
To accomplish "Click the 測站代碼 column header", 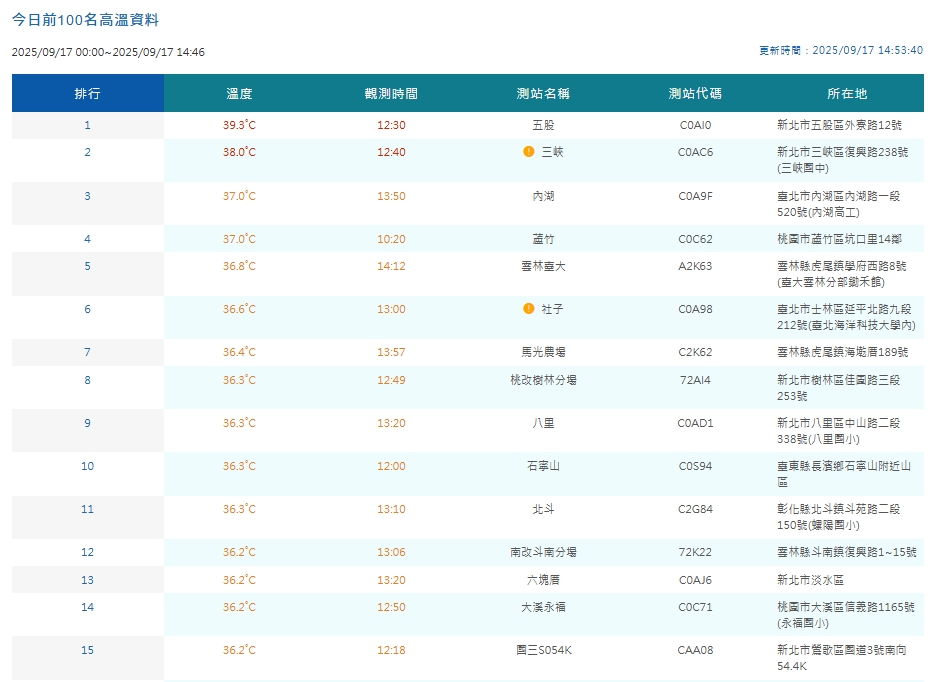I will pos(695,93).
